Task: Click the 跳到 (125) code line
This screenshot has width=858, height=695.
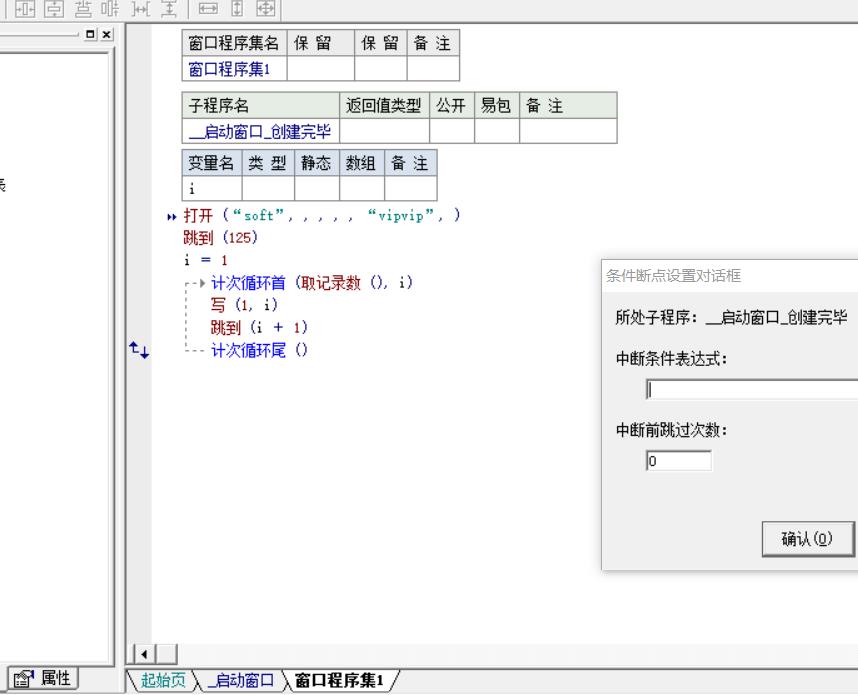Action: click(x=221, y=238)
